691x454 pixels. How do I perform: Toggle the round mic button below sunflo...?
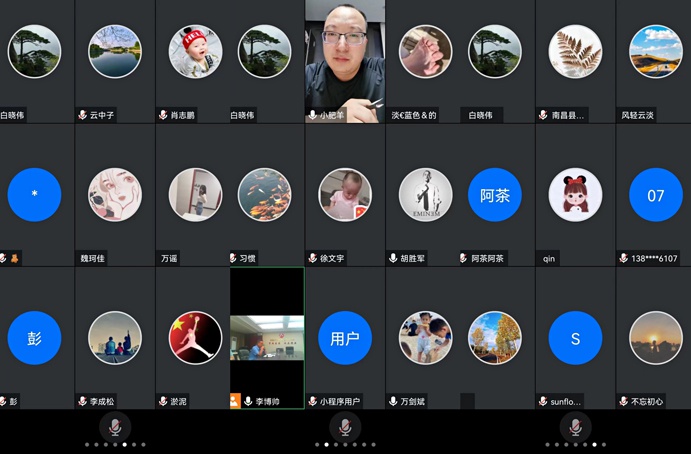[x=575, y=427]
